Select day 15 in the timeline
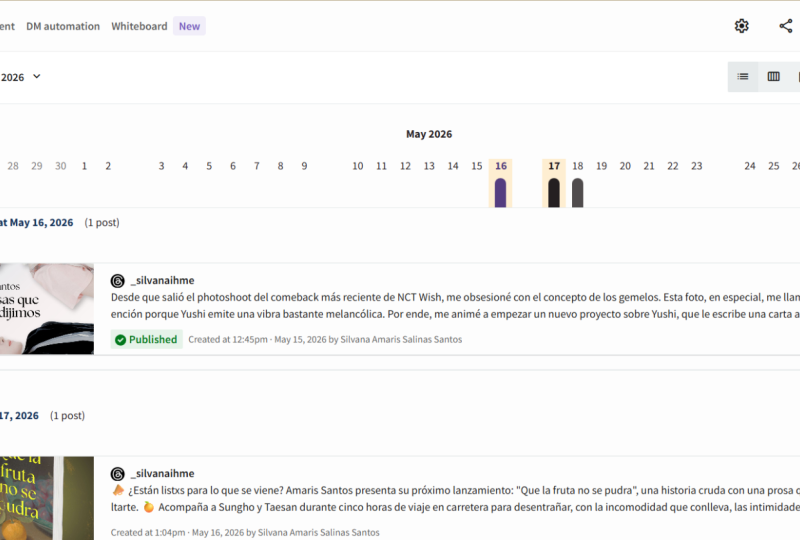 477,166
